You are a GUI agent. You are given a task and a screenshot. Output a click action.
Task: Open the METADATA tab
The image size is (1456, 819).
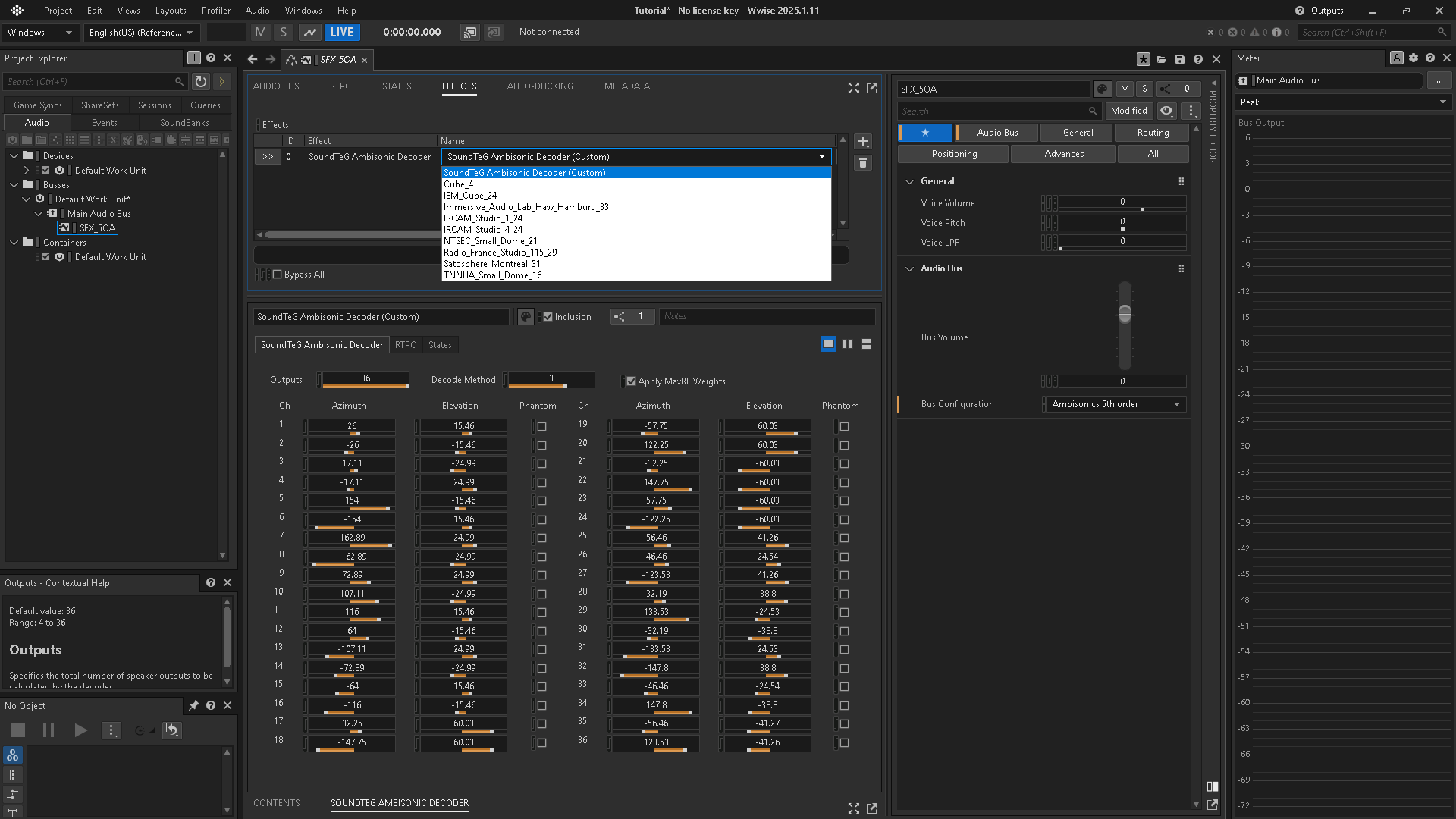coord(627,86)
